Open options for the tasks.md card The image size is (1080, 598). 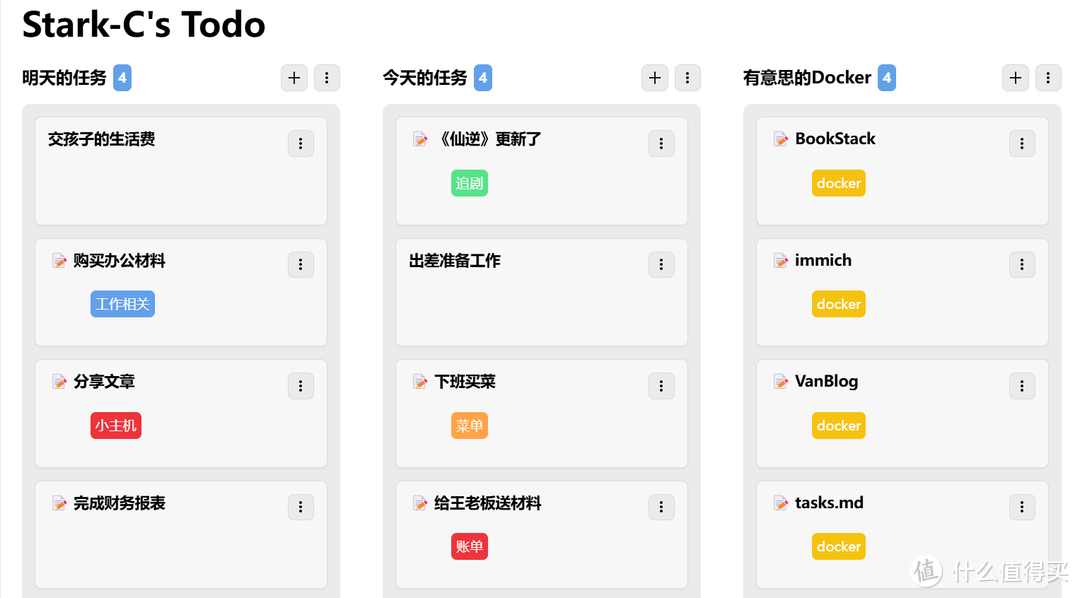(1022, 508)
